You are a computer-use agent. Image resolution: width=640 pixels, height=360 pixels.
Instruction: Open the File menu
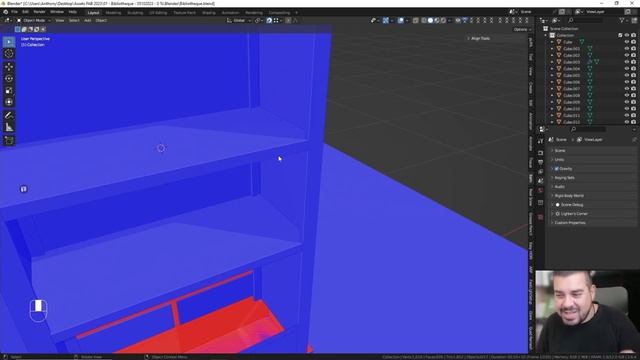tap(14, 12)
